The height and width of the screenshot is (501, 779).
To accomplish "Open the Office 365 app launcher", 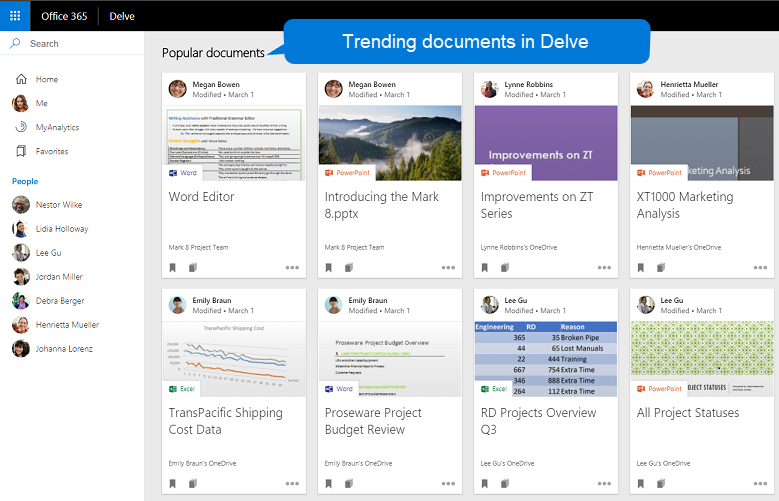I will click(15, 16).
